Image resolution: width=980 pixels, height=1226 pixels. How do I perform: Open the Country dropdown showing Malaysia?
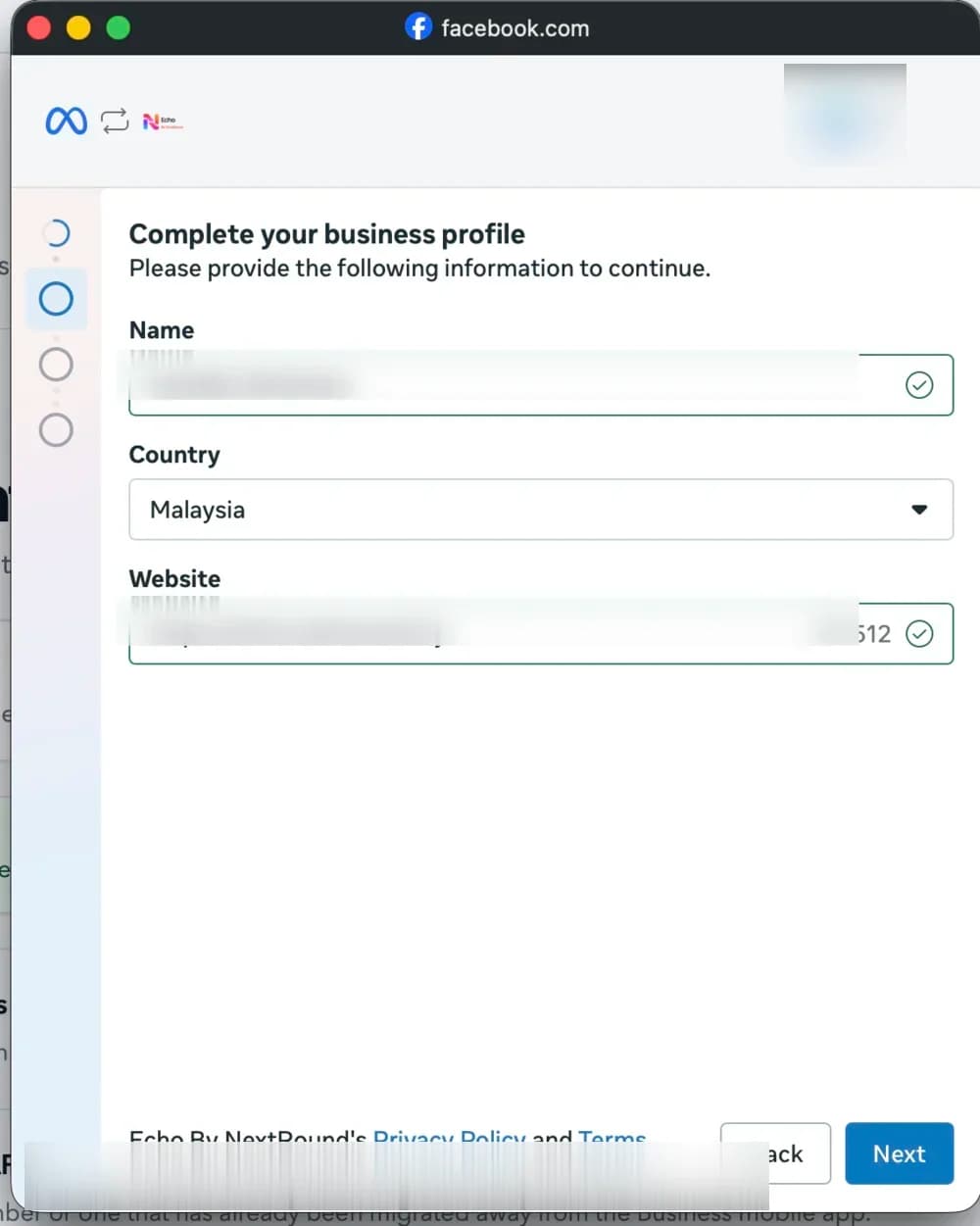pos(541,510)
